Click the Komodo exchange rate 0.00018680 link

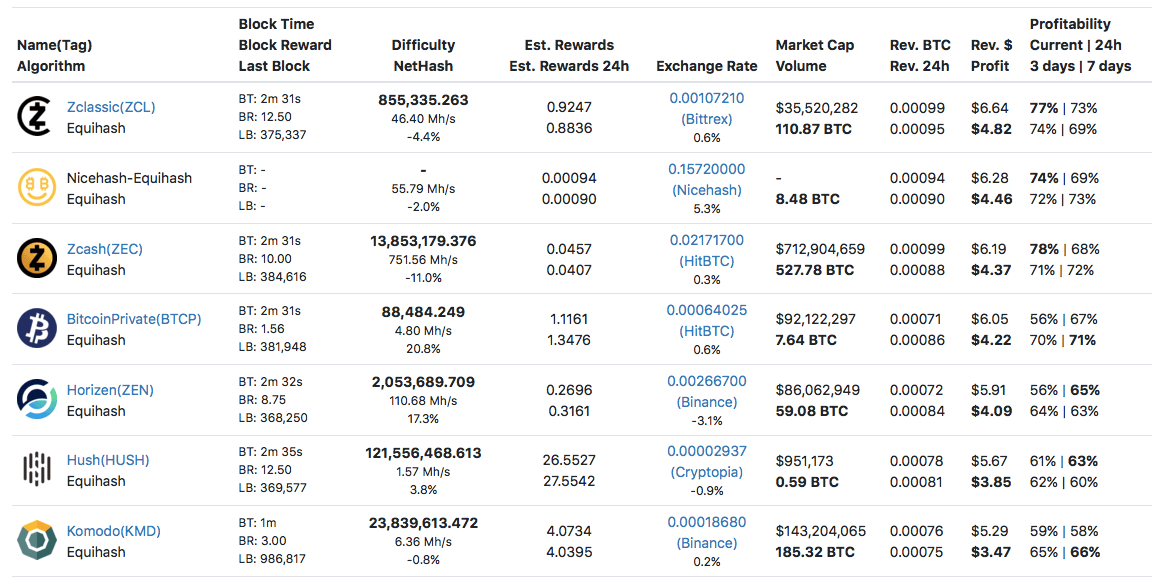pyautogui.click(x=706, y=522)
